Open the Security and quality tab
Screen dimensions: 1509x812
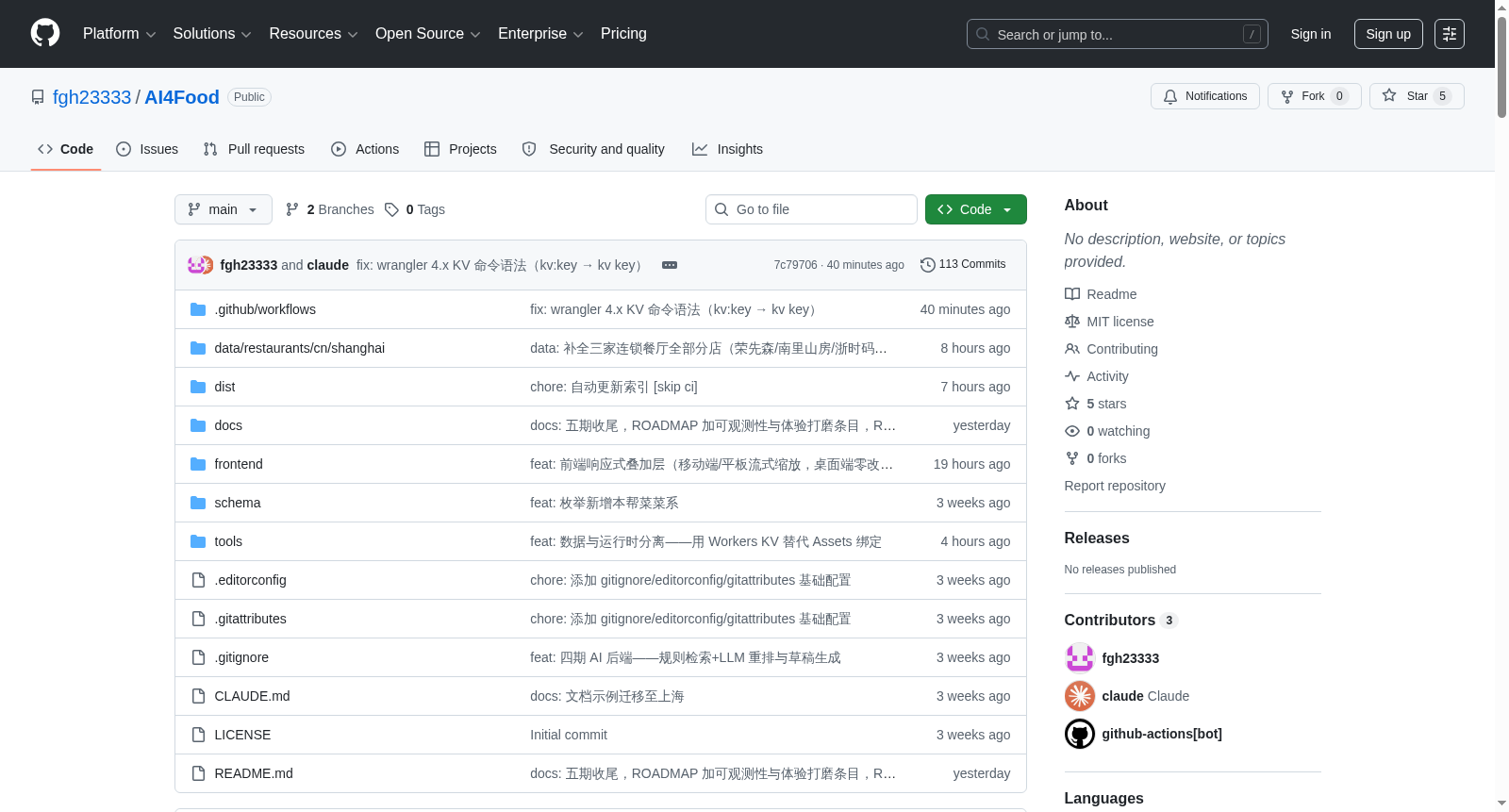593,149
